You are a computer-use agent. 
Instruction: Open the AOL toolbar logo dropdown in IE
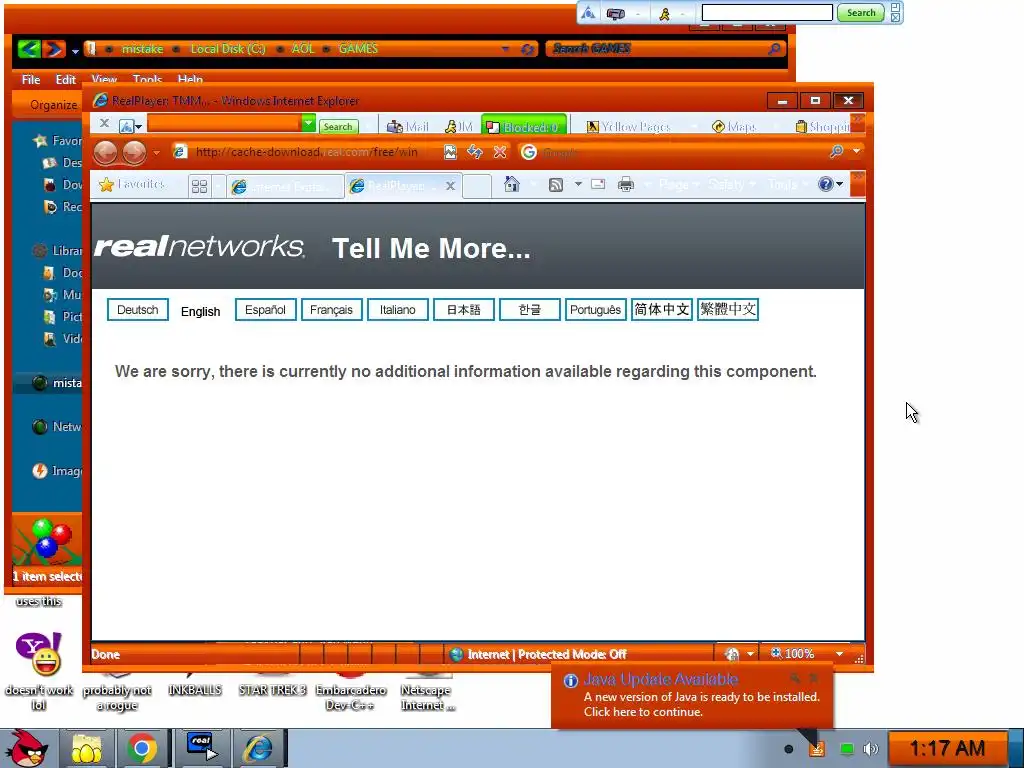pyautogui.click(x=131, y=125)
